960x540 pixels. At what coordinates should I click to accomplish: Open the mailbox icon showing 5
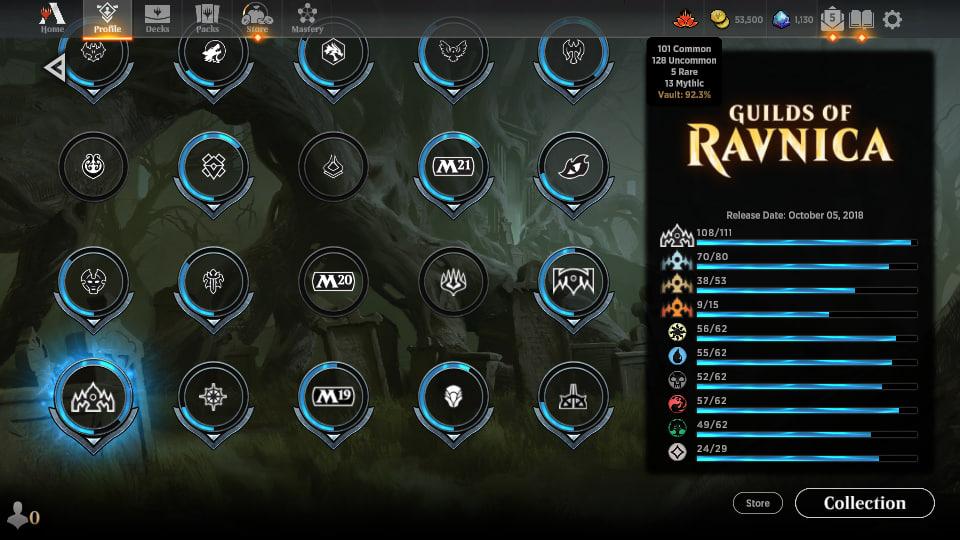click(832, 20)
